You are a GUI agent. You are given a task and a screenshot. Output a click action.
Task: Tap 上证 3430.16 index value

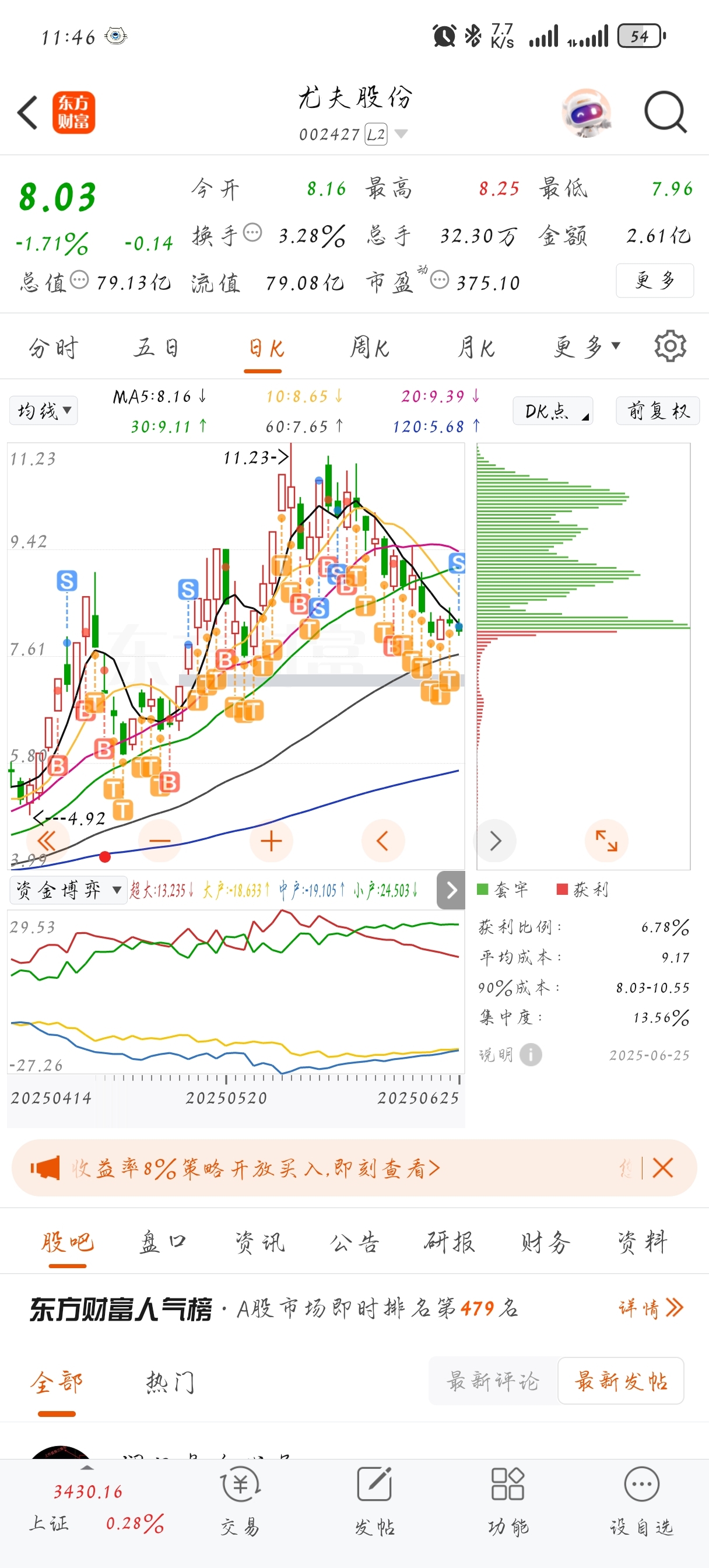click(88, 1492)
